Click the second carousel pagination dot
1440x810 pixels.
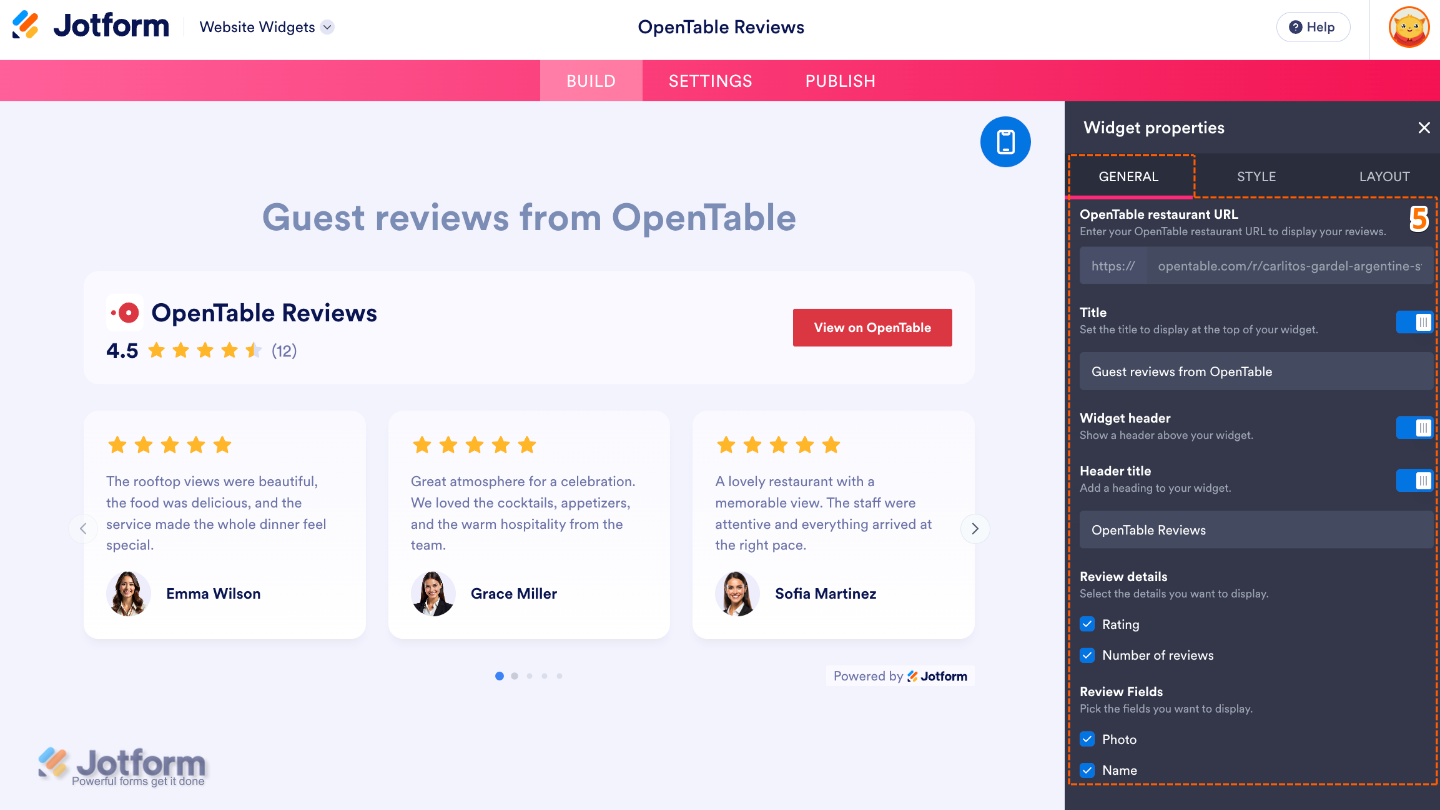[515, 676]
